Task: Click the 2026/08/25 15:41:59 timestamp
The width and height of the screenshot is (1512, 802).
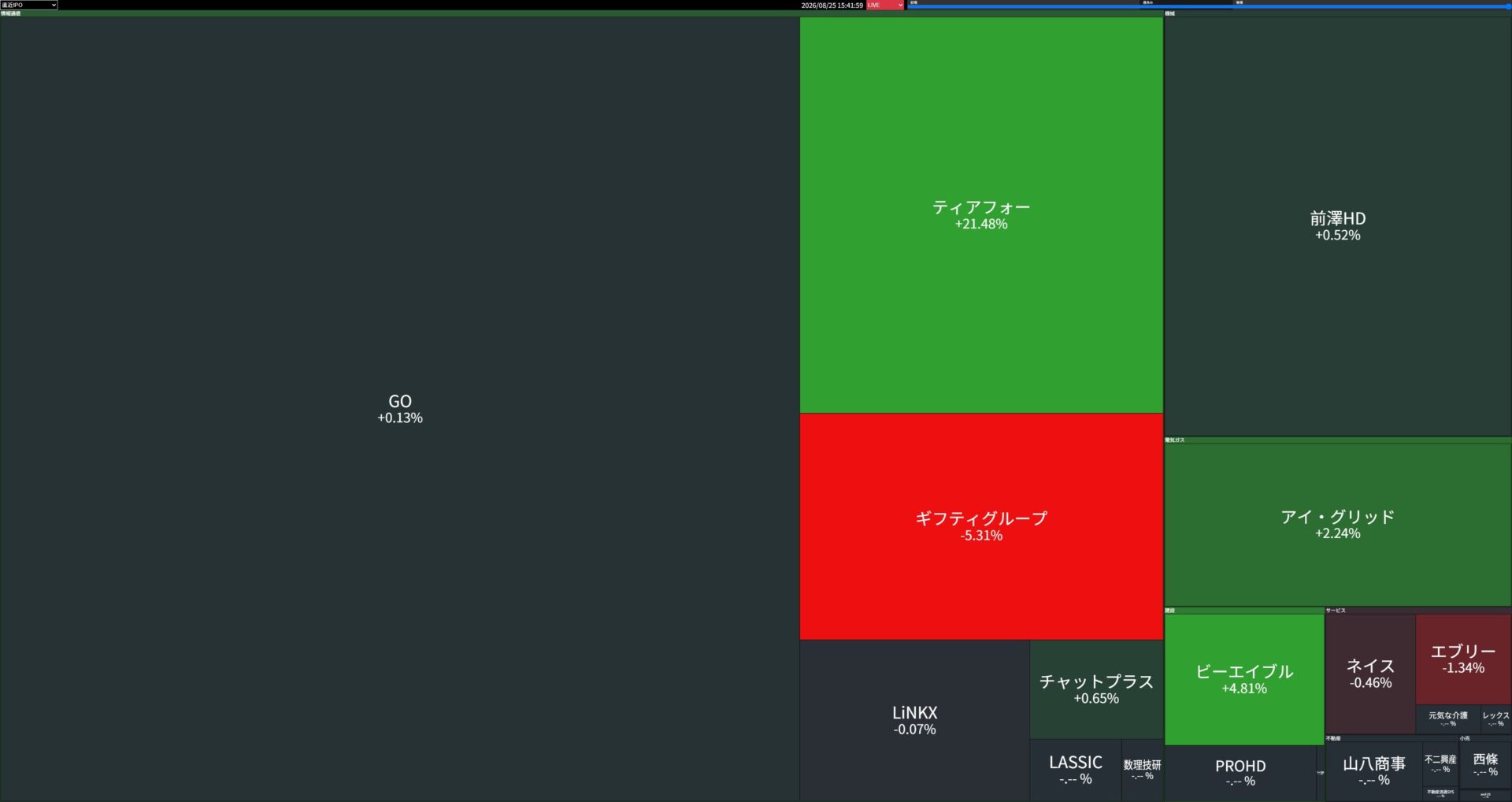Action: pyautogui.click(x=832, y=5)
